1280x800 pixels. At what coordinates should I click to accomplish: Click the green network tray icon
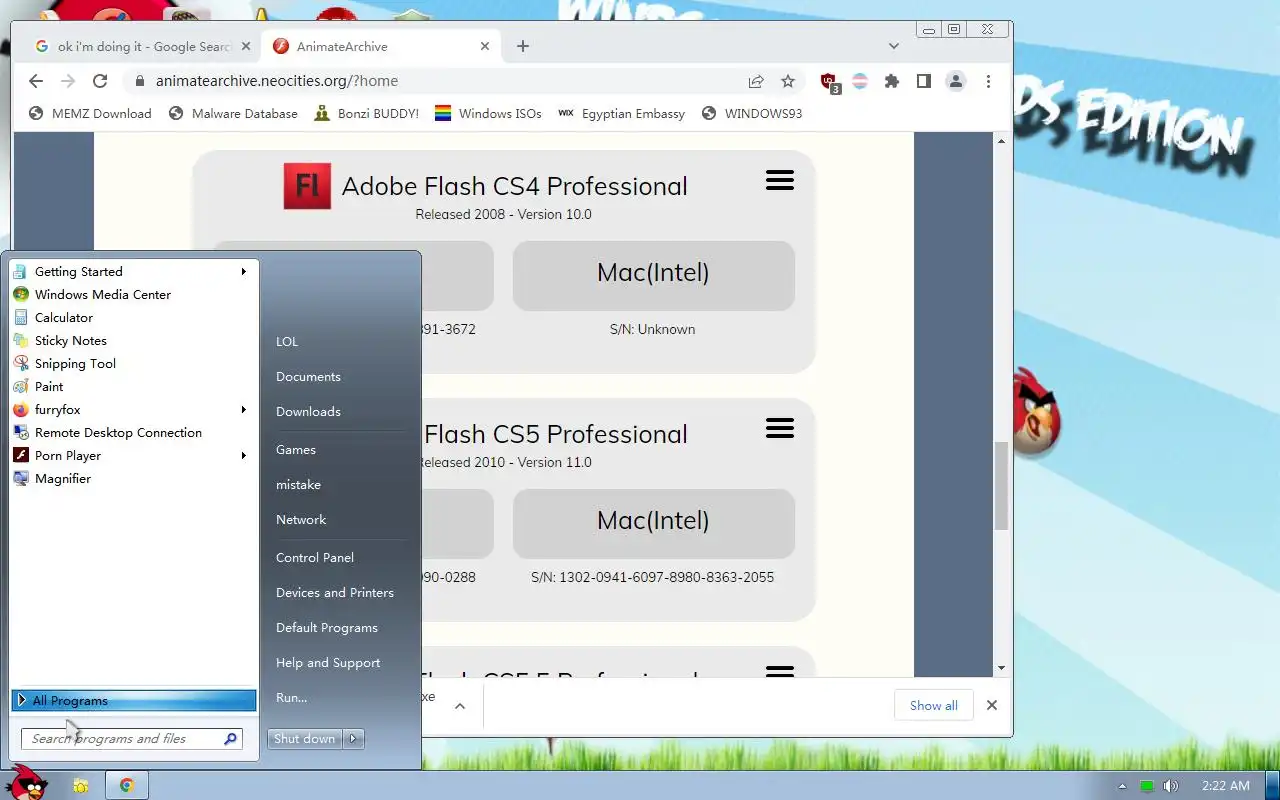point(1147,786)
